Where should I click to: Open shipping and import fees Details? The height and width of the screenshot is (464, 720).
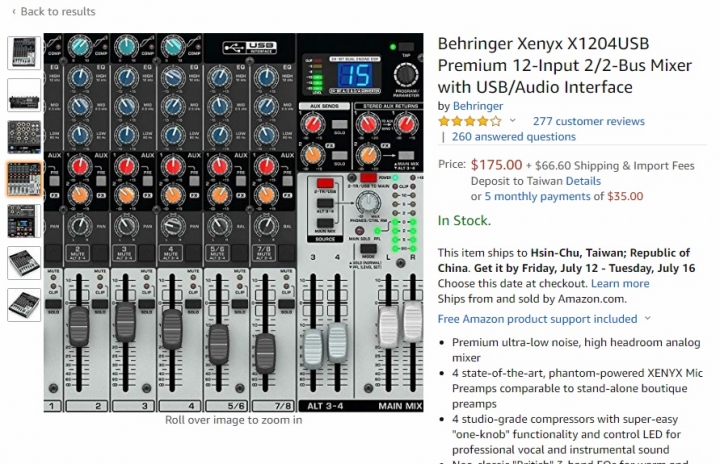583,181
